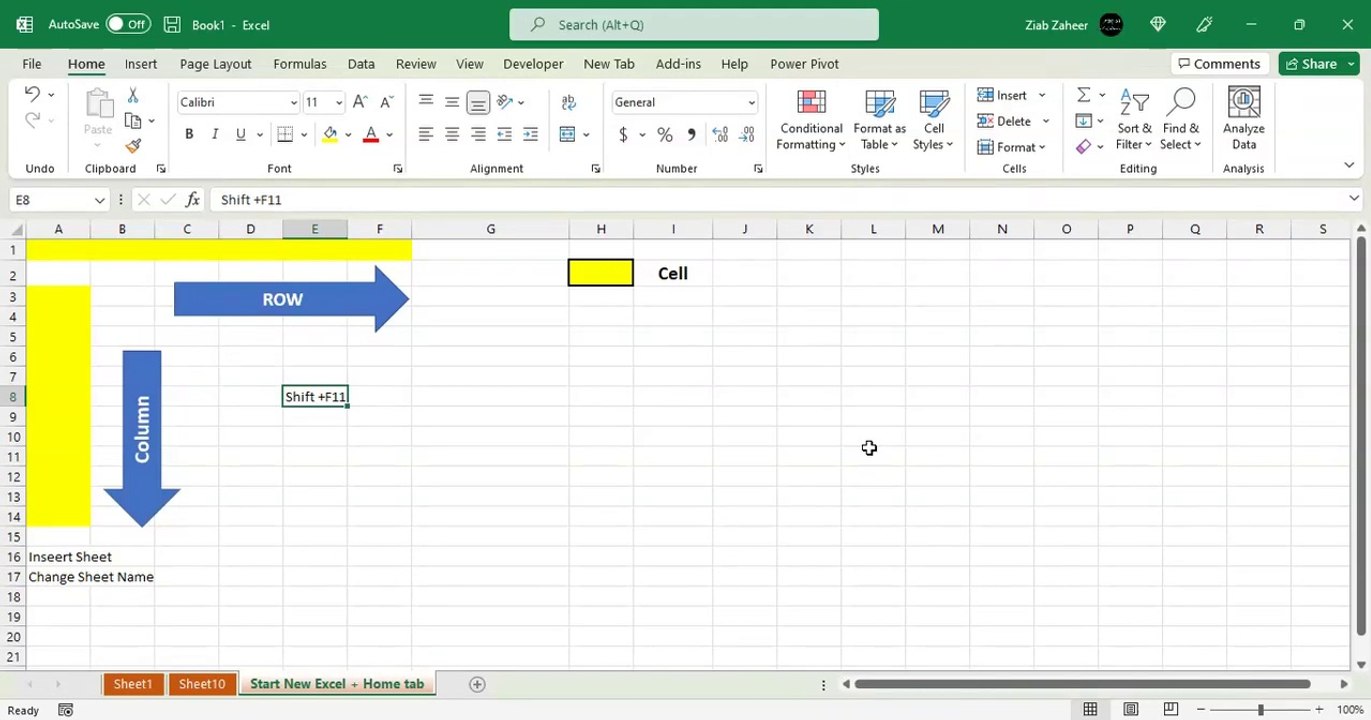Click the Comments button
This screenshot has height=720, width=1371.
1217,63
